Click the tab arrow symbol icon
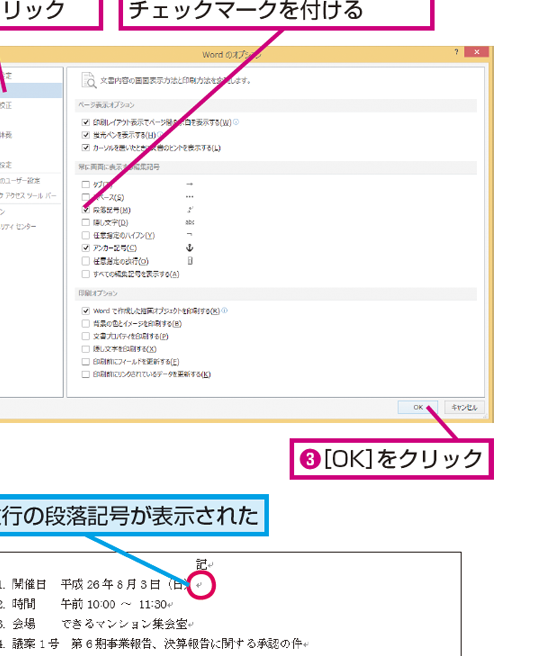Image resolution: width=540 pixels, height=656 pixels. point(189,184)
